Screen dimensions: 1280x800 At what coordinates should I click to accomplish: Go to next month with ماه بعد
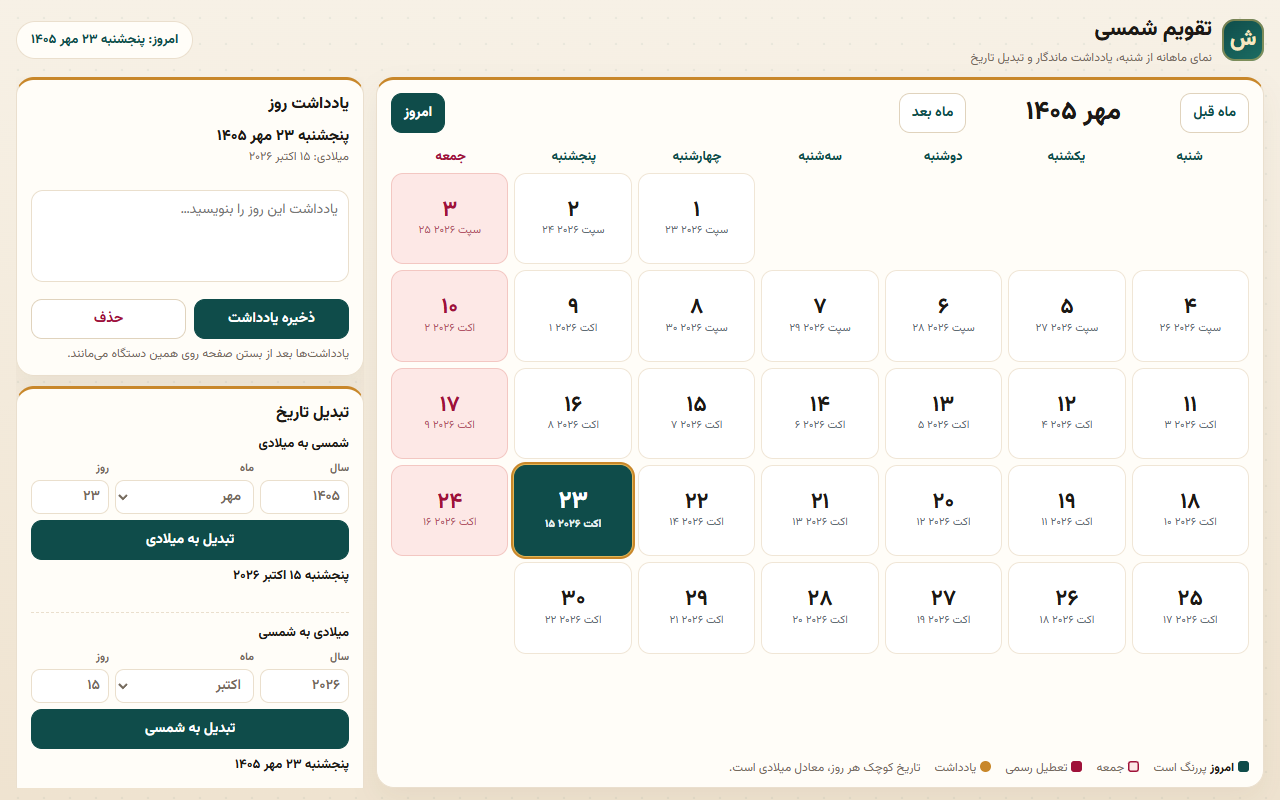(x=932, y=113)
